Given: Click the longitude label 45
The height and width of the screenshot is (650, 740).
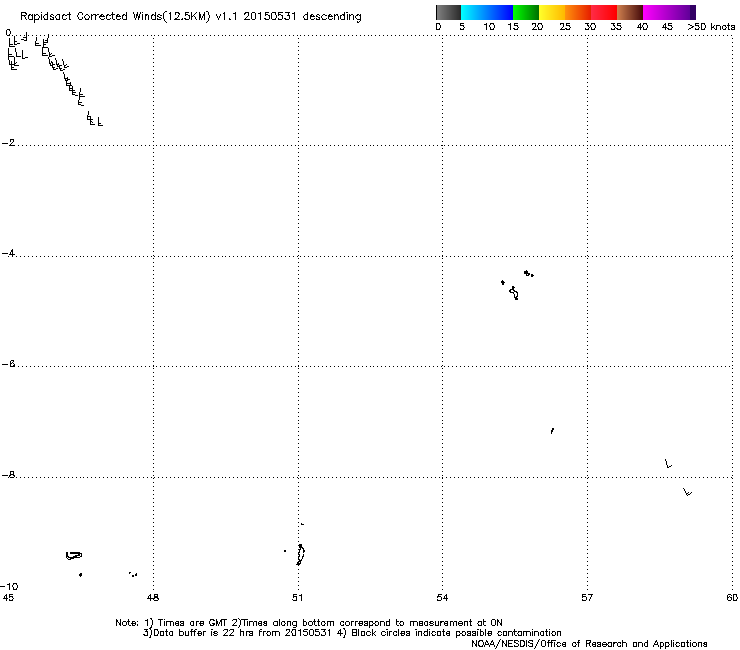Looking at the screenshot, I should 8,598.
